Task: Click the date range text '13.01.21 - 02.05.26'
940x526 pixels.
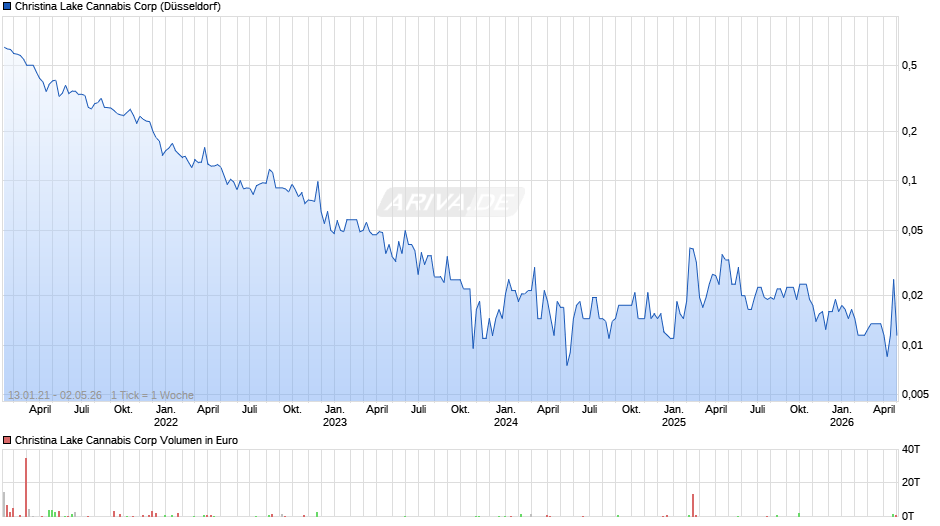Action: pos(55,395)
